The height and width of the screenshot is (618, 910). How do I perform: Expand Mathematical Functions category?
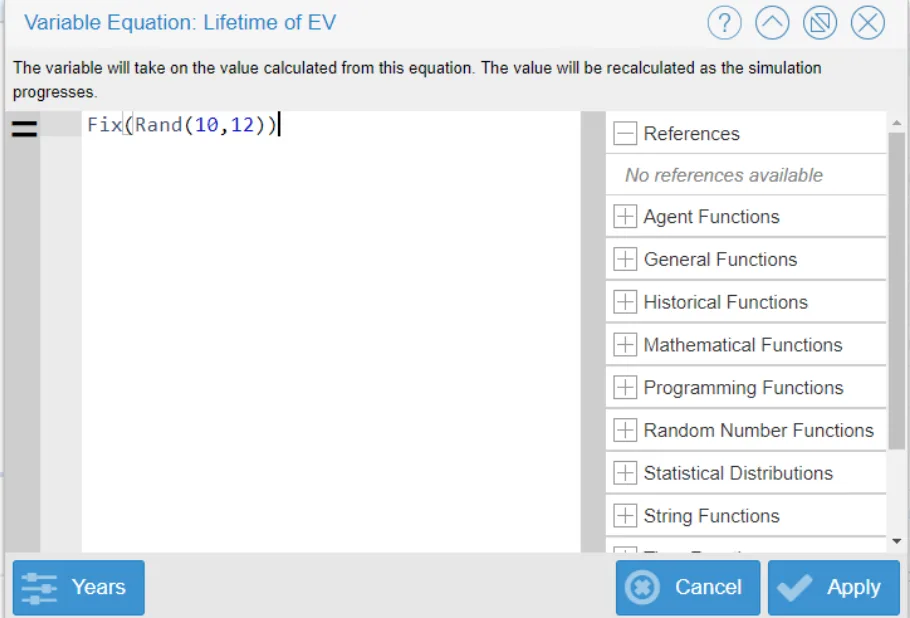625,345
